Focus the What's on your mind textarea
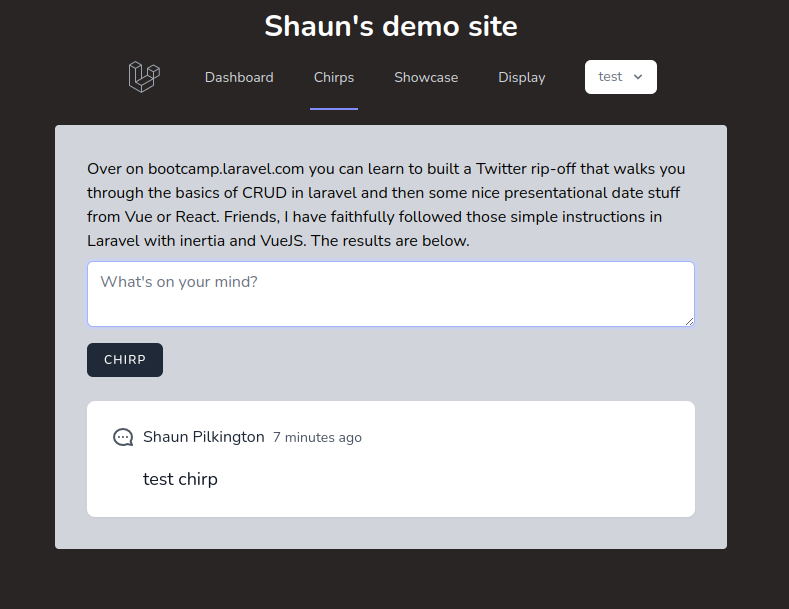Viewport: 789px width, 609px height. tap(391, 294)
